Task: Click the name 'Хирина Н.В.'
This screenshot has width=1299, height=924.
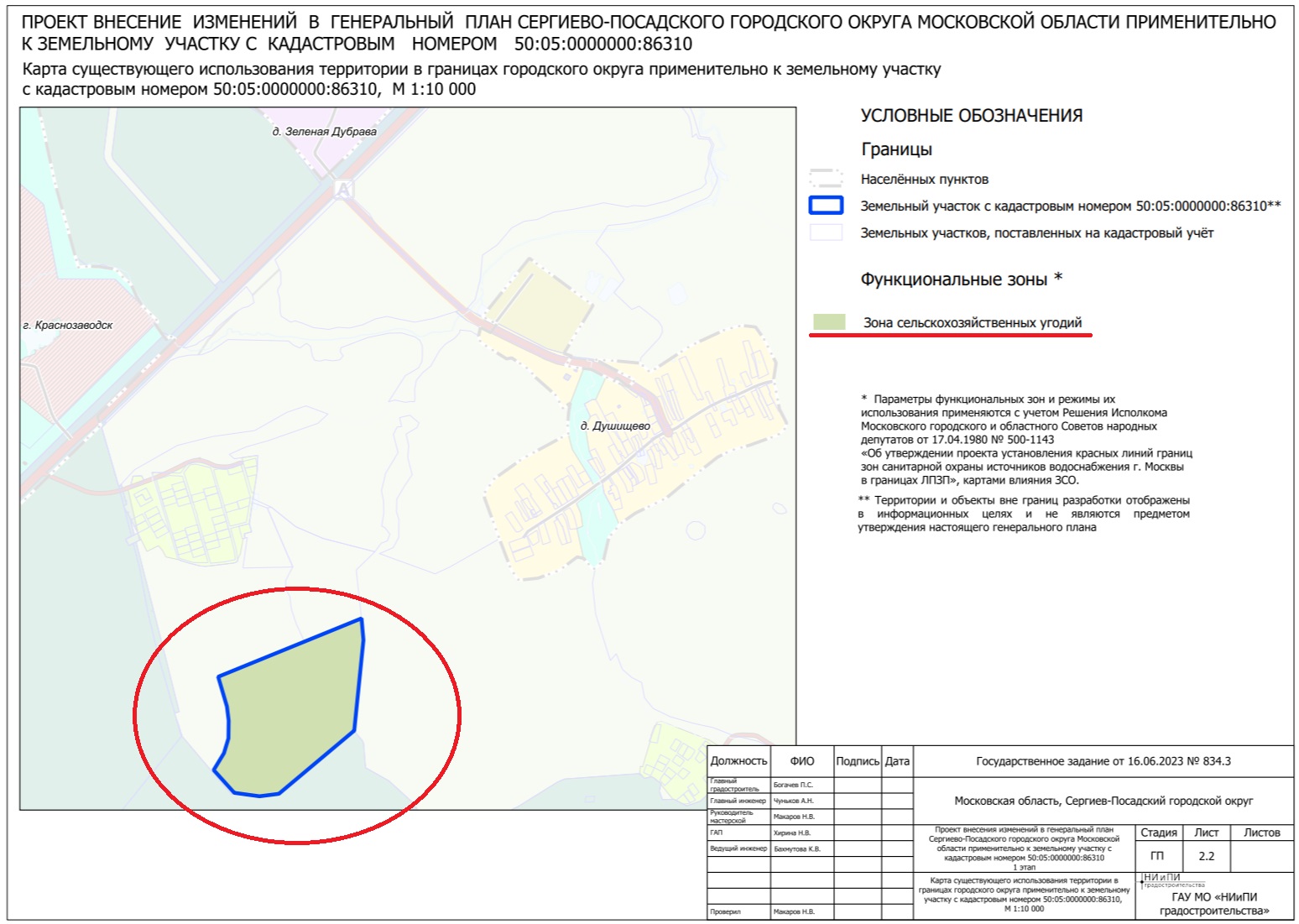Action: 792,833
